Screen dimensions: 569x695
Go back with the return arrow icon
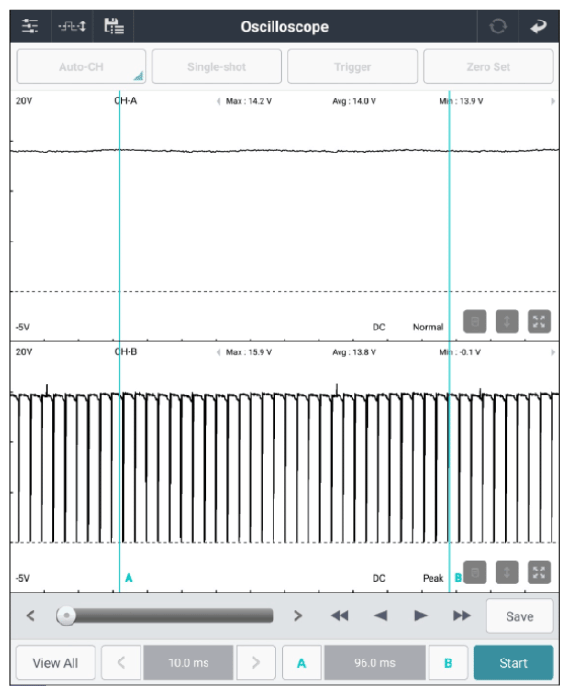click(538, 27)
